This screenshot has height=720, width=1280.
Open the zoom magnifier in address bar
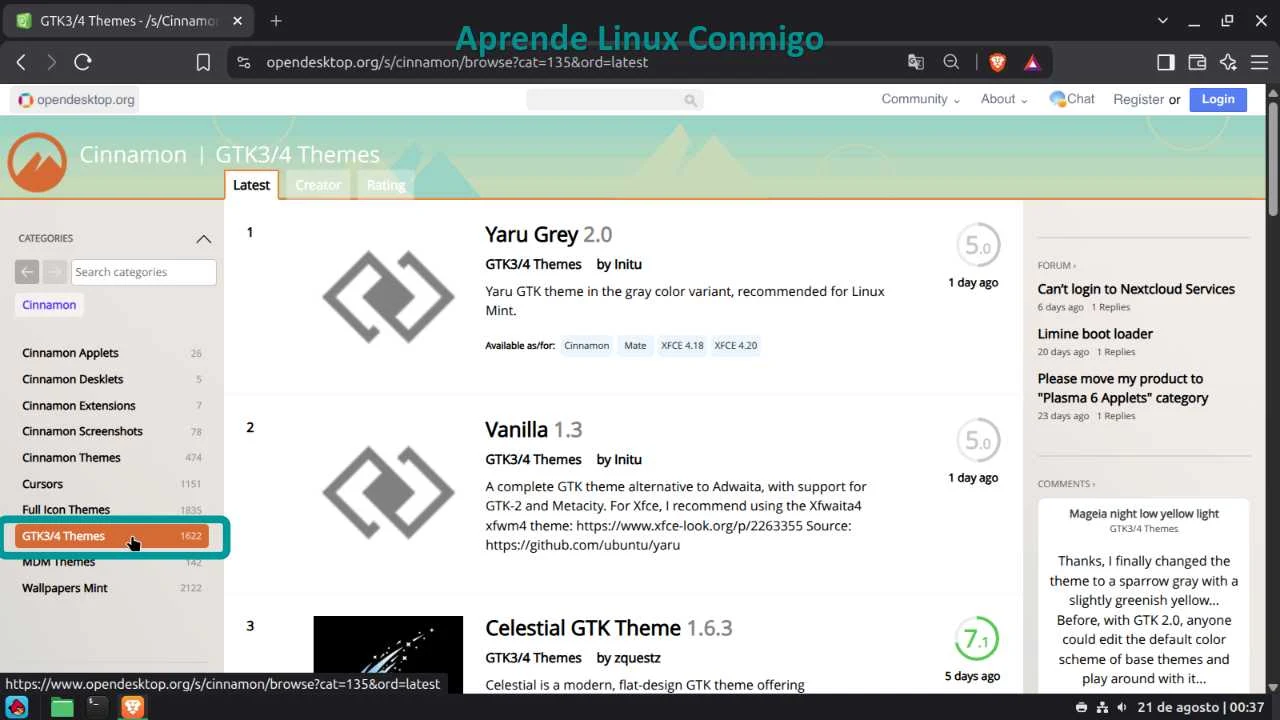tap(951, 62)
